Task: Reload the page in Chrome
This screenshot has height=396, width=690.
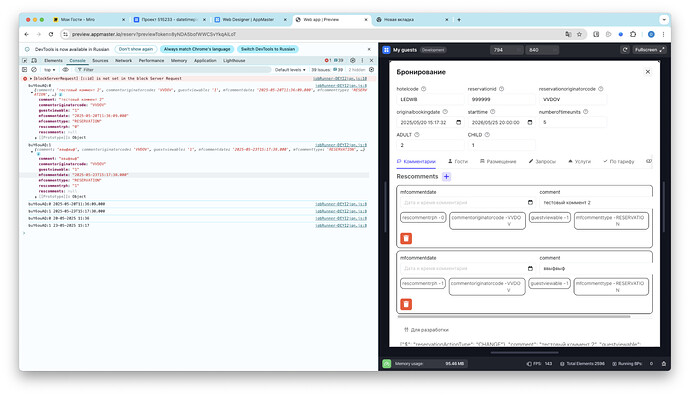Action: [51, 34]
